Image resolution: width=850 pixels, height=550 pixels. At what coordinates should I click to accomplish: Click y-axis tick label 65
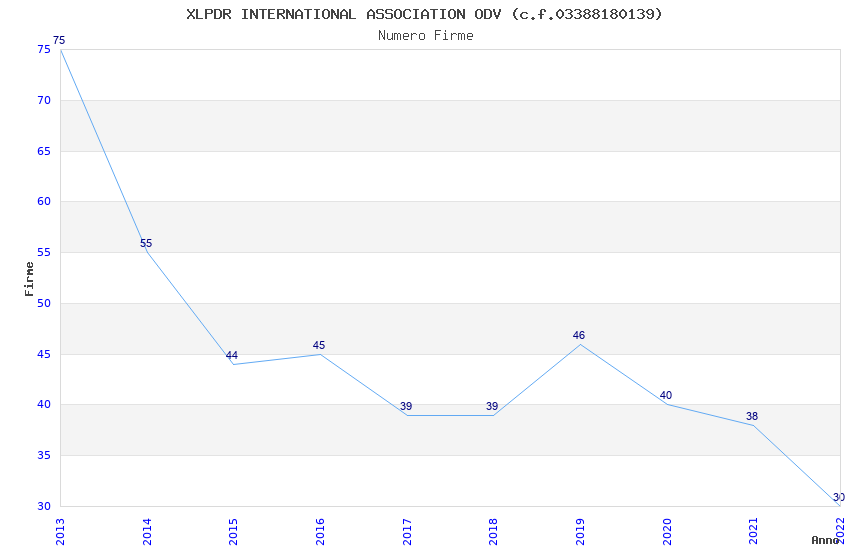click(x=44, y=151)
